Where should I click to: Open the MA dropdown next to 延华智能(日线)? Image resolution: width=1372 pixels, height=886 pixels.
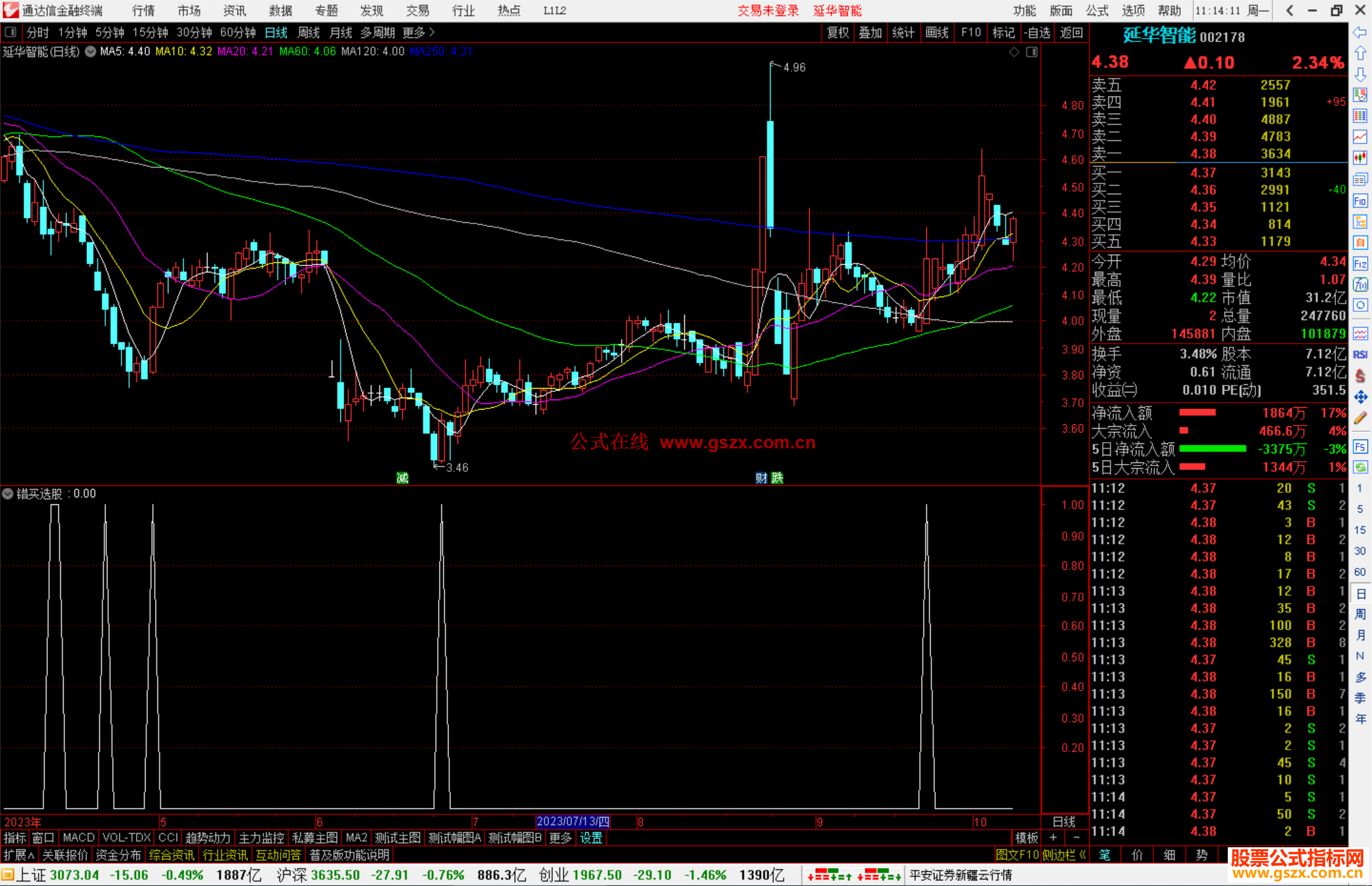(x=91, y=51)
